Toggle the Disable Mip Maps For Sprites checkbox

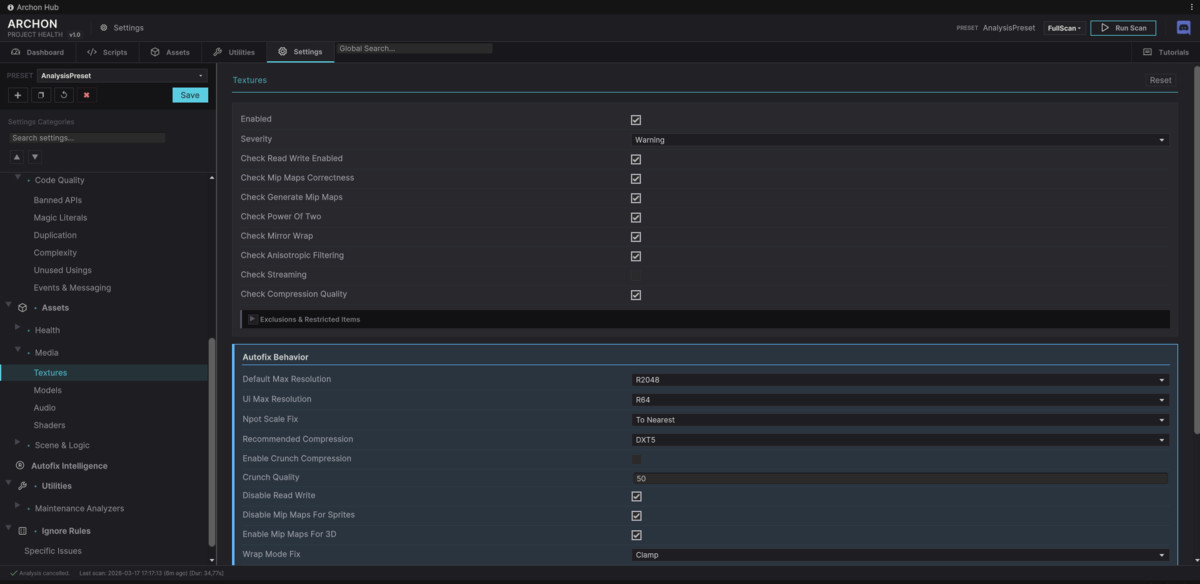(636, 516)
